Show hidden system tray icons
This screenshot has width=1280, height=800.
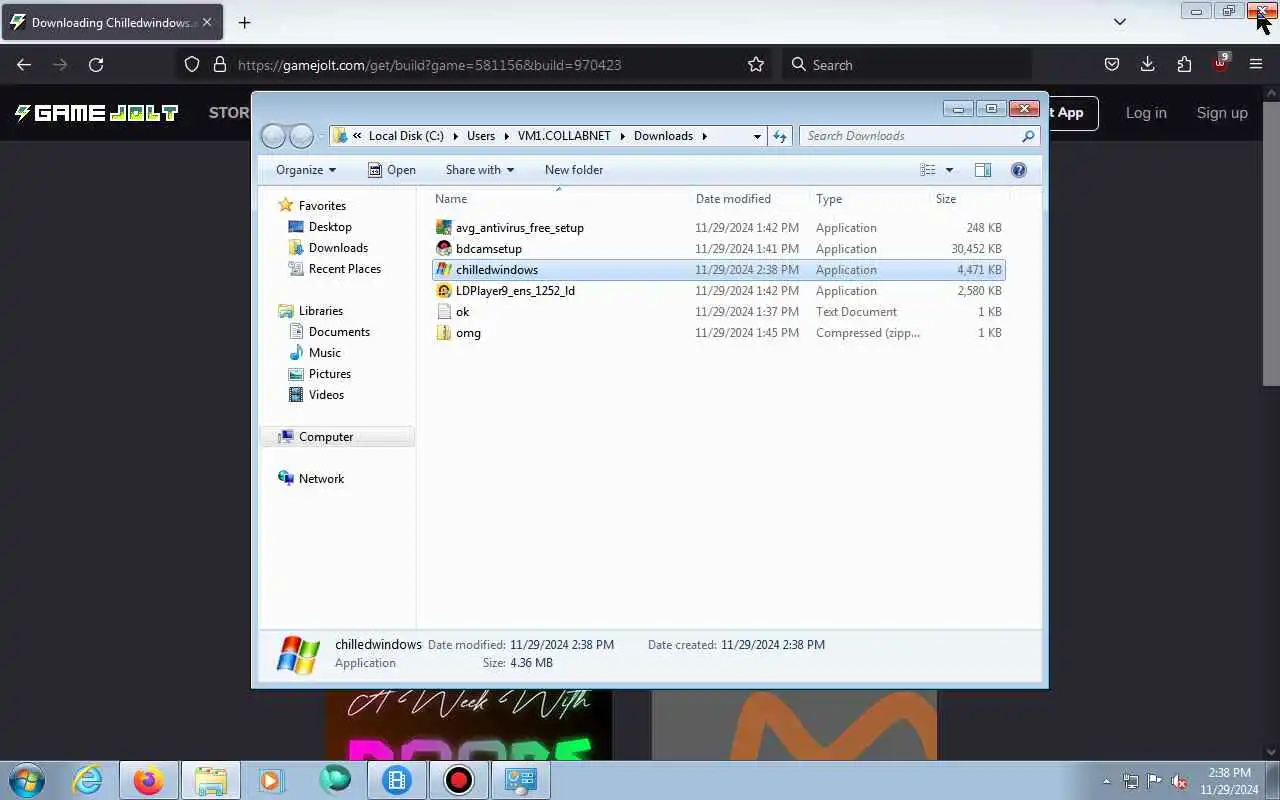[1106, 781]
